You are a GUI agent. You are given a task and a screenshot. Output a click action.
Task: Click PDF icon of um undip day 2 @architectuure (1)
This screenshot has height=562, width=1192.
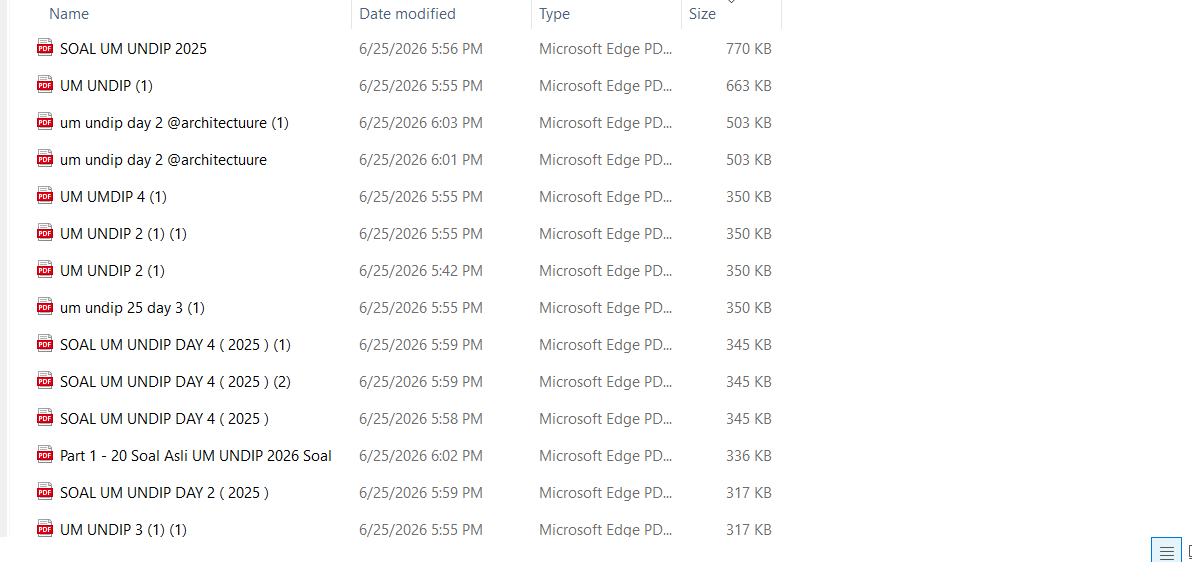[45, 122]
